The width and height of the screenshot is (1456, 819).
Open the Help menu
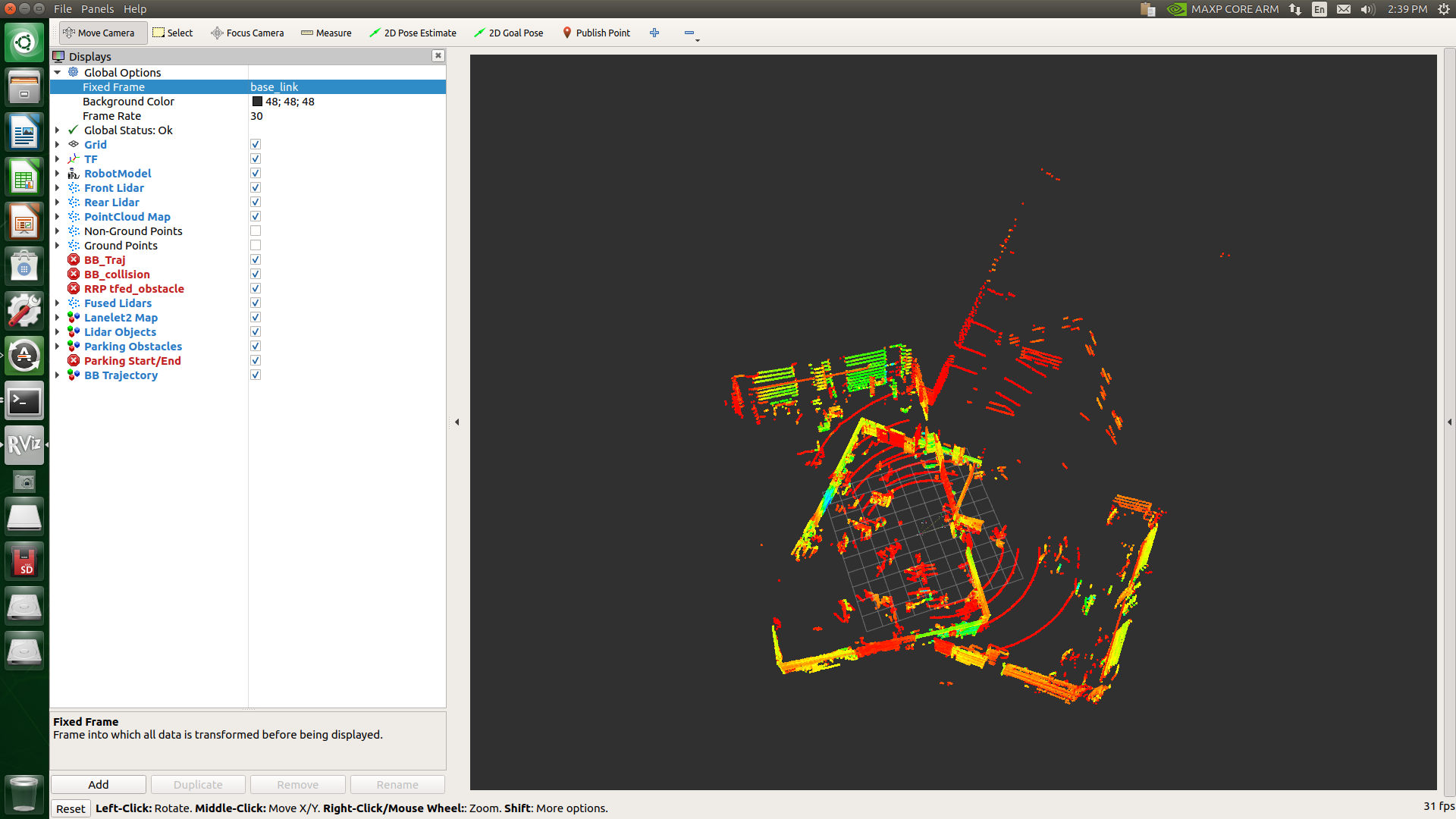(135, 9)
